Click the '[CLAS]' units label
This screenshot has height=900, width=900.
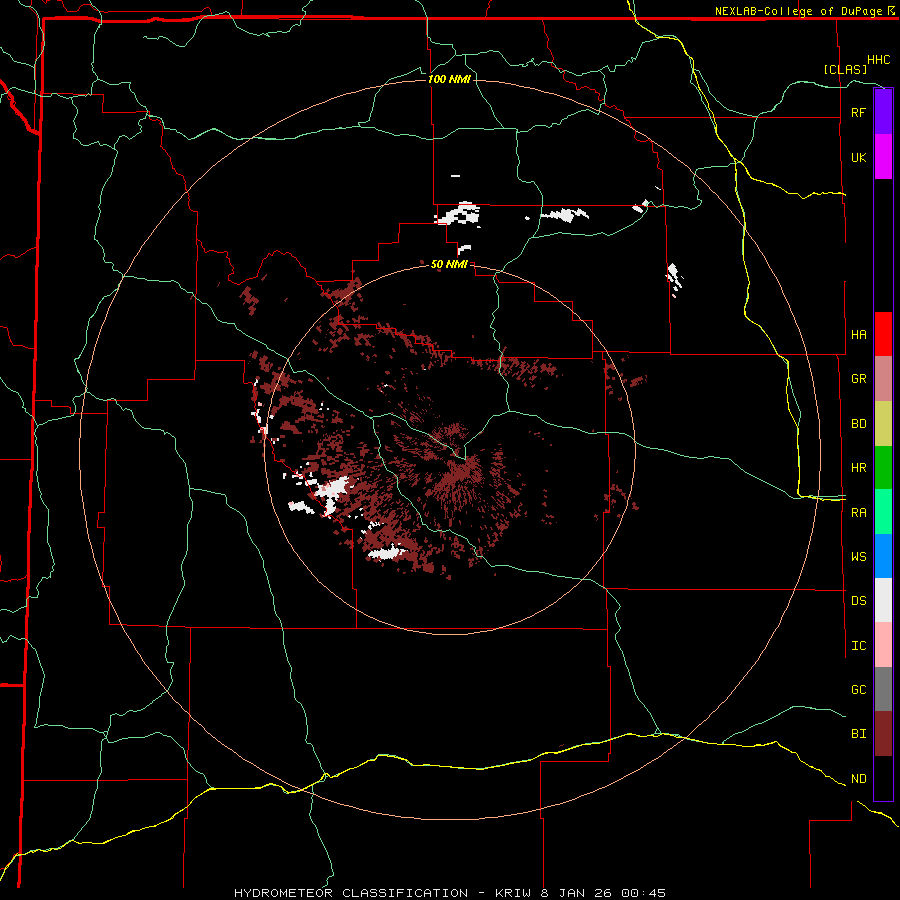845,69
